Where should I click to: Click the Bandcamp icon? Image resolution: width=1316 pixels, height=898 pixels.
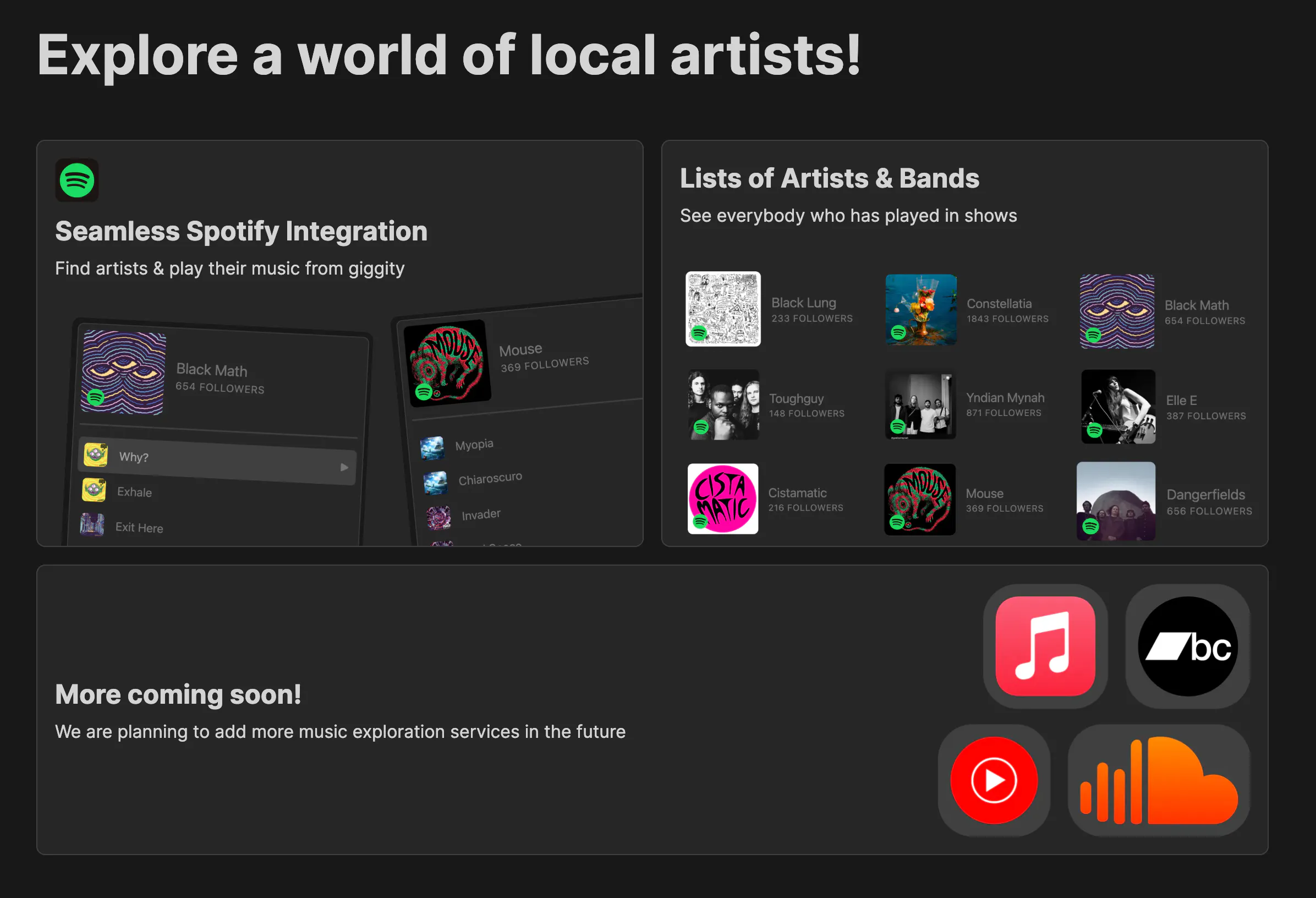(x=1187, y=646)
